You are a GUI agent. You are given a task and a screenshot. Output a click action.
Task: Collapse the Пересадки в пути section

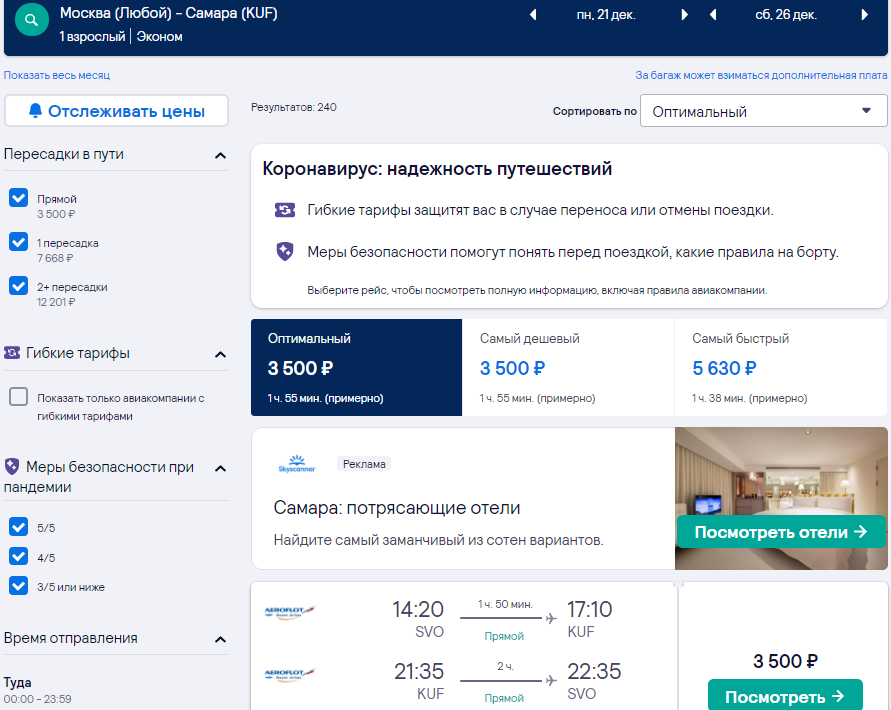[220, 155]
